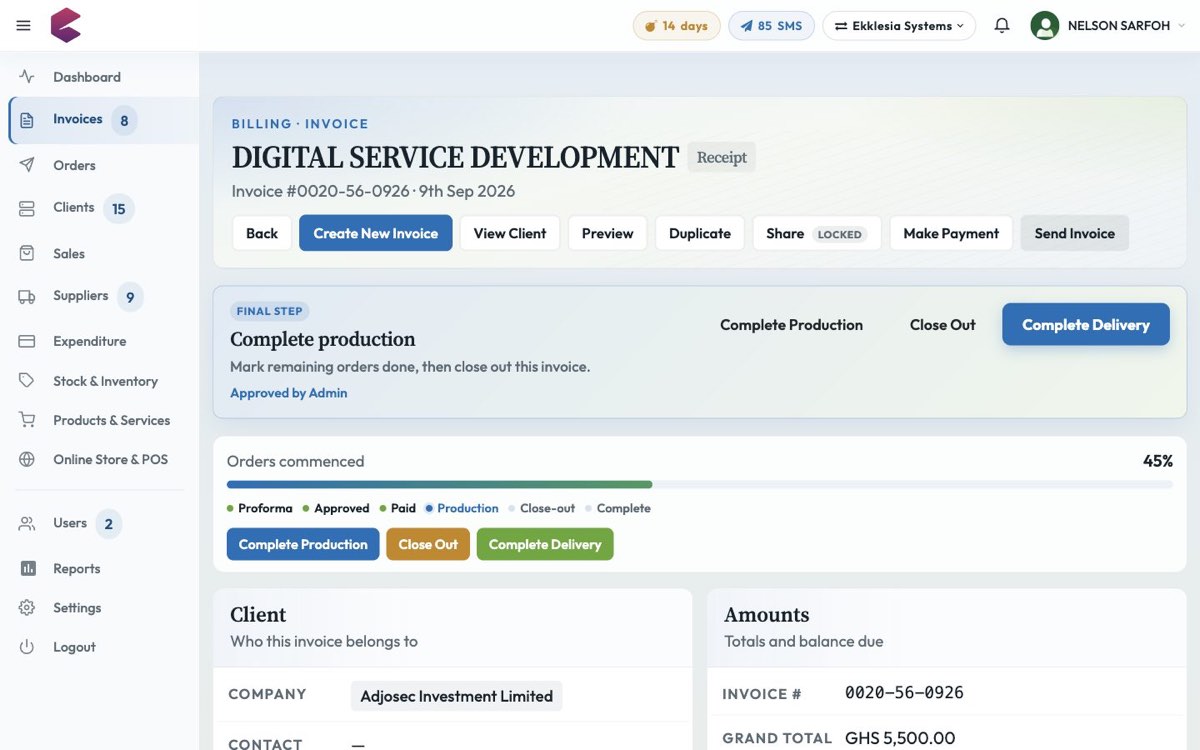Click the Proforma stage label
The image size is (1200, 750).
[x=265, y=508]
